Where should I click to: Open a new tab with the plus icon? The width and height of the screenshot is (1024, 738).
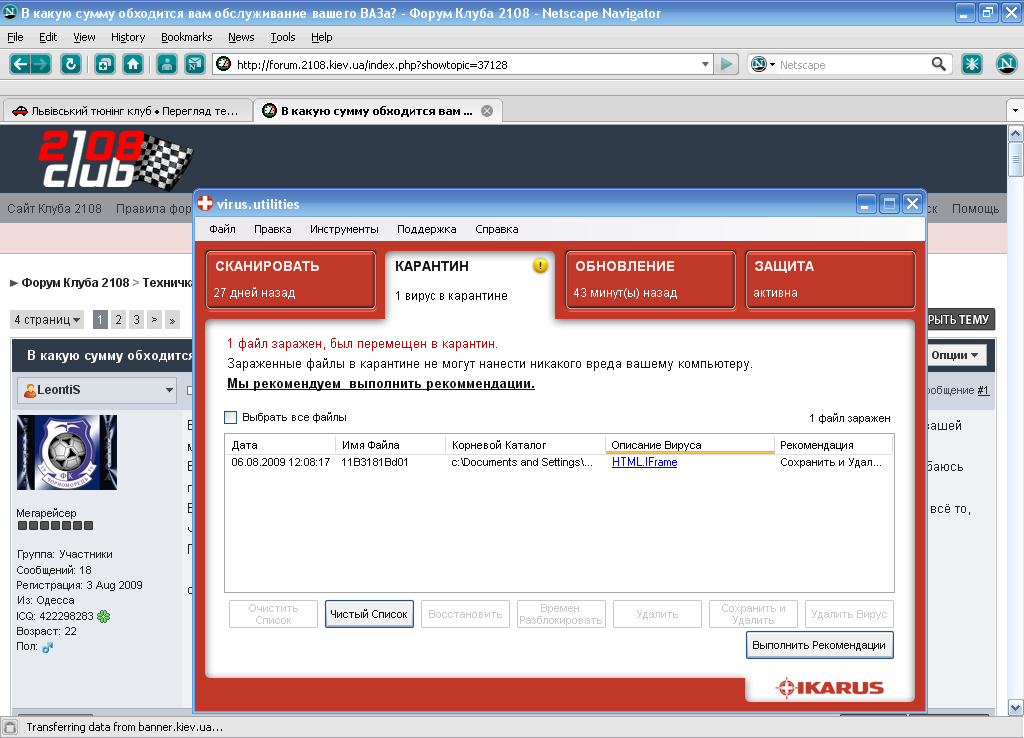pyautogui.click(x=104, y=64)
